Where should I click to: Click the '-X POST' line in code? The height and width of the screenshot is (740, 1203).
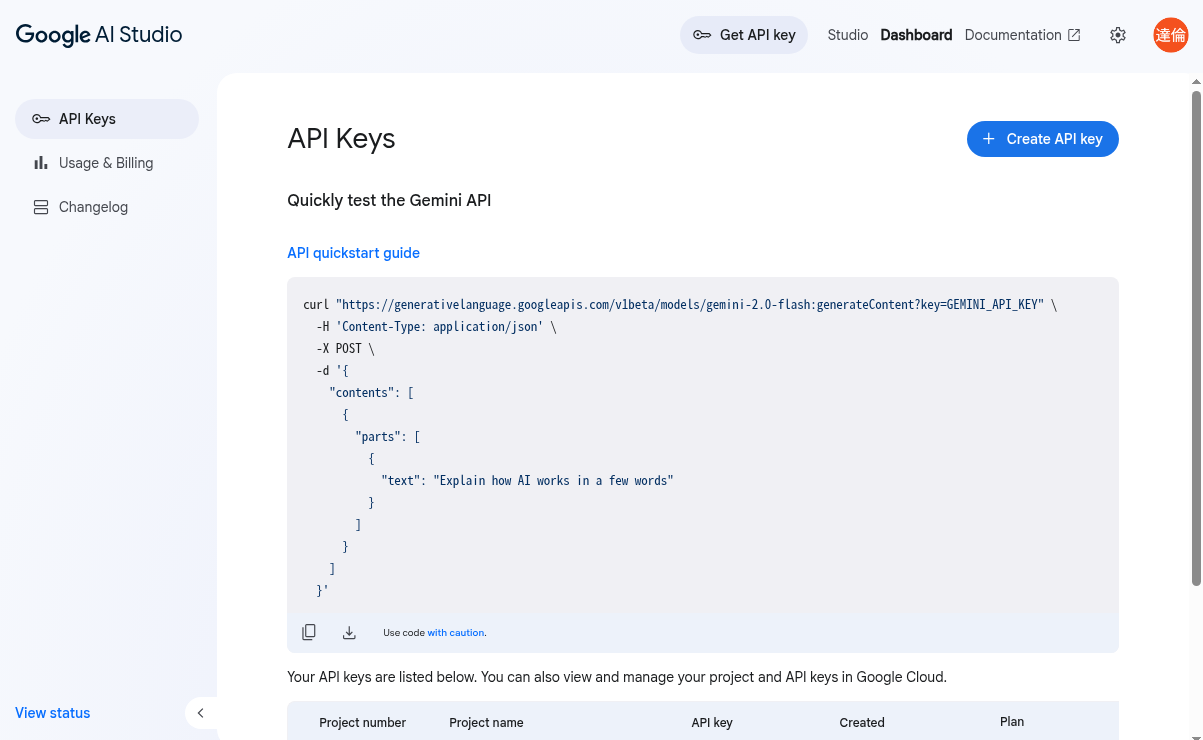(345, 349)
